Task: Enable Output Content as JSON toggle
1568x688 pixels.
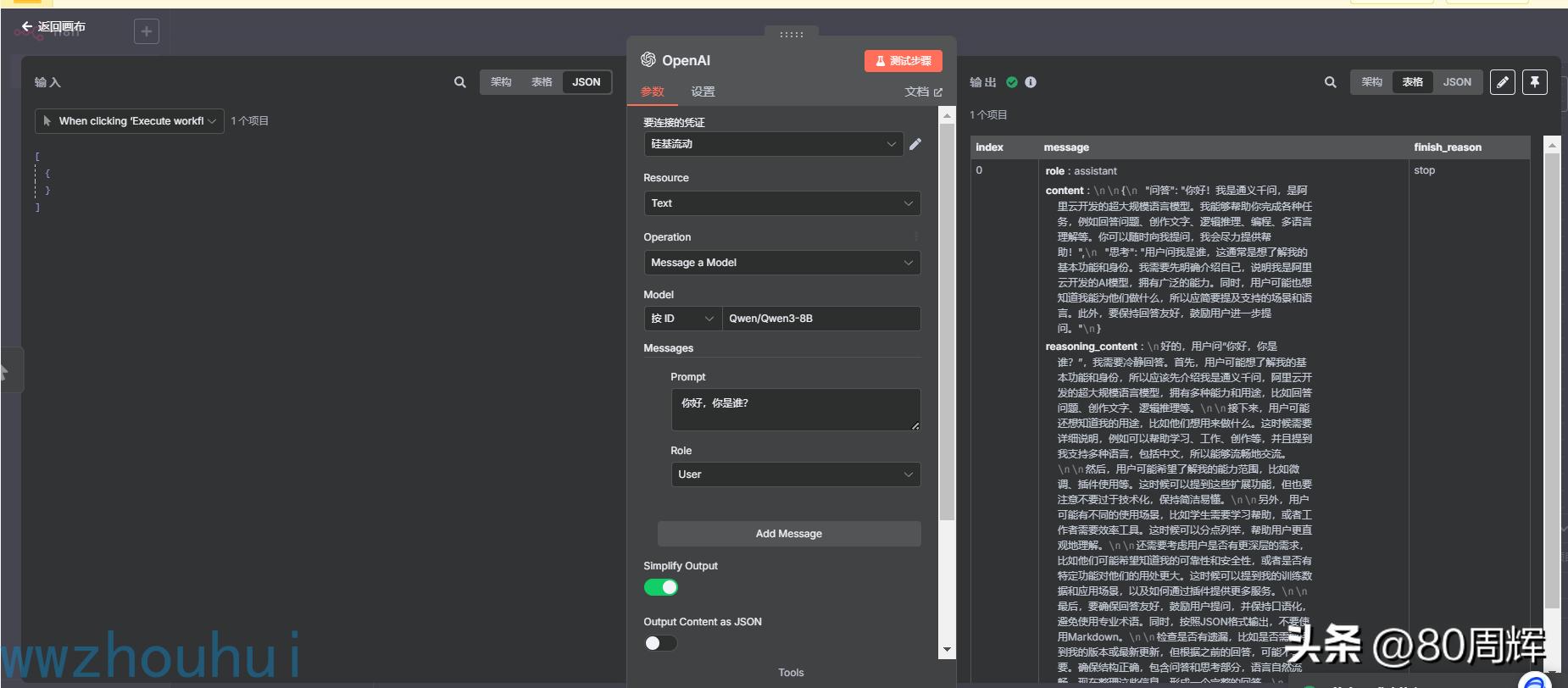Action: [660, 643]
